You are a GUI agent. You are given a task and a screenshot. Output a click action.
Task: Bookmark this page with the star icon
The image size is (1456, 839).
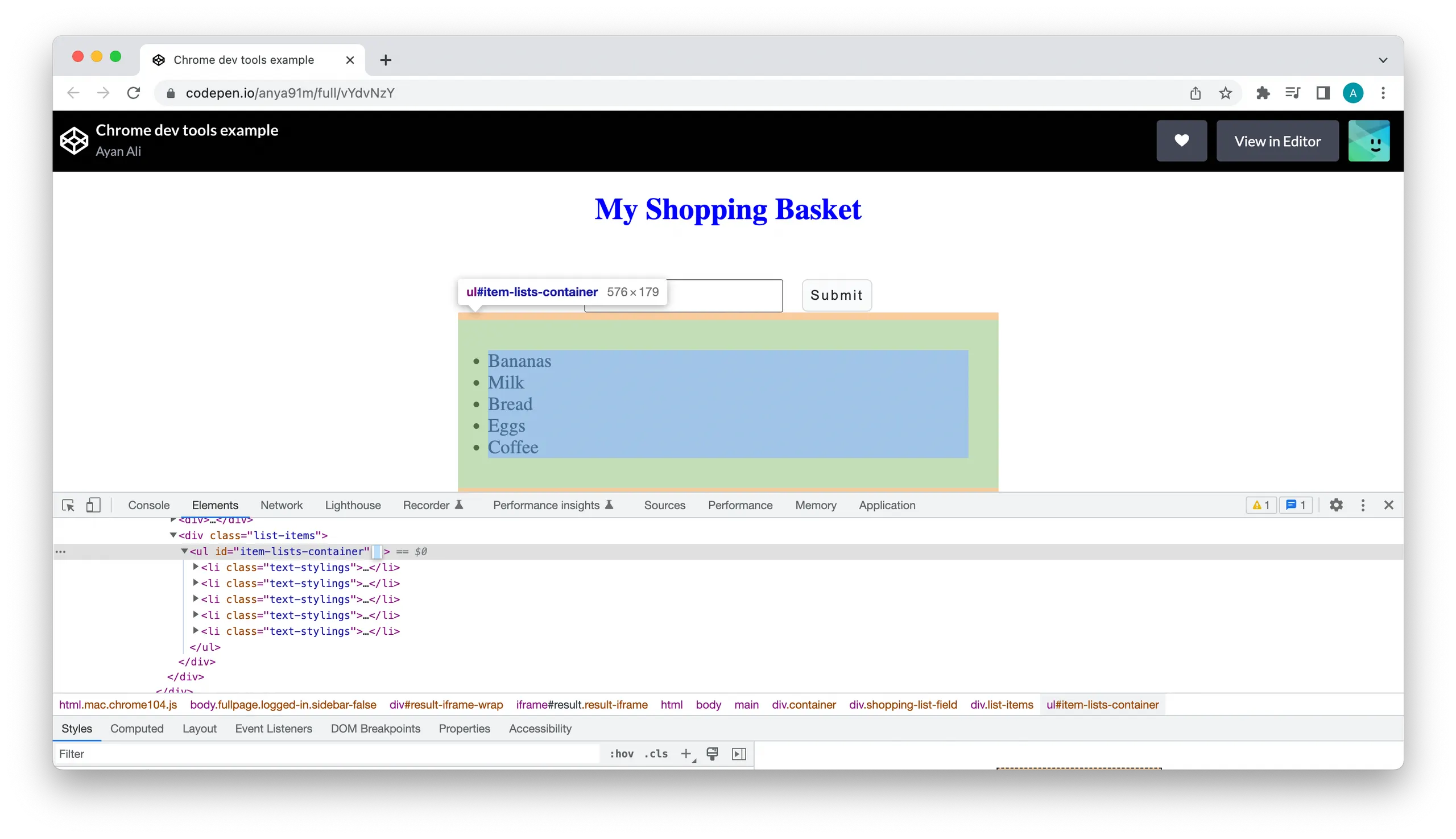1226,93
